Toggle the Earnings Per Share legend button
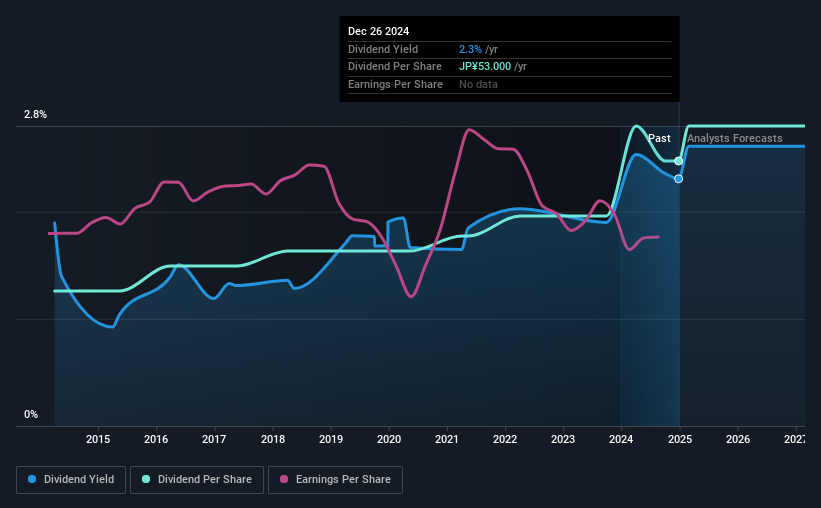821x508 pixels. point(336,480)
